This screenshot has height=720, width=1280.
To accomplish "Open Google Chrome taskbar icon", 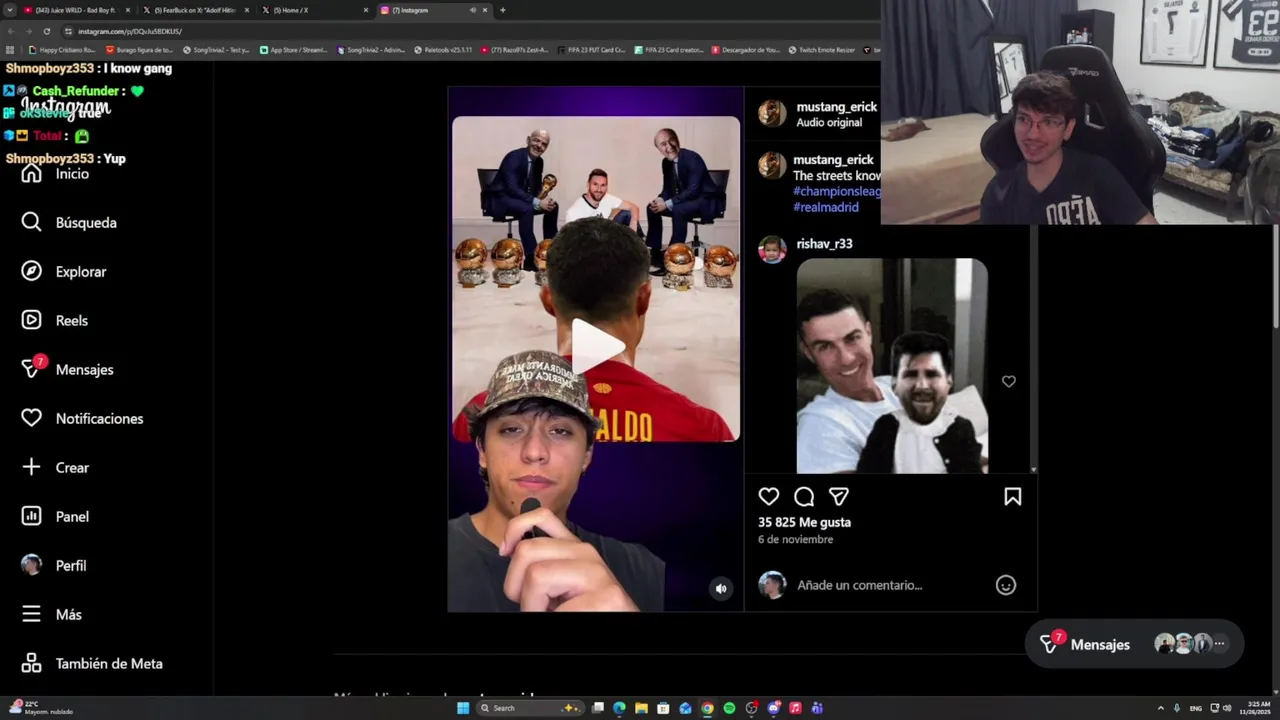I will coord(707,708).
